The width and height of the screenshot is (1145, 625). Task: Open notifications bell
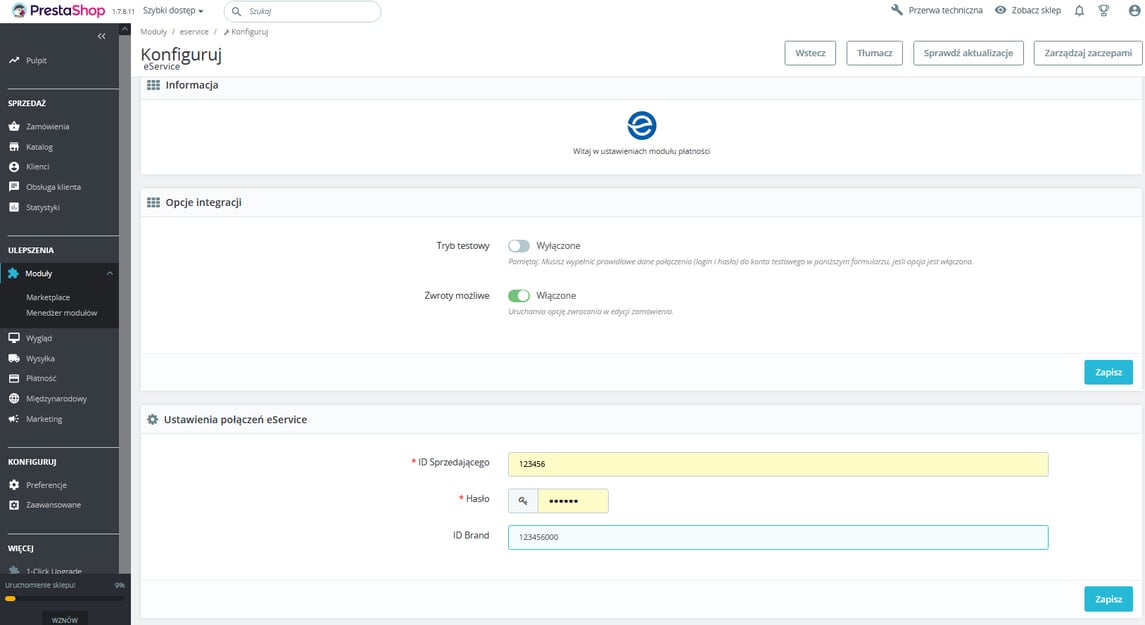pyautogui.click(x=1079, y=10)
